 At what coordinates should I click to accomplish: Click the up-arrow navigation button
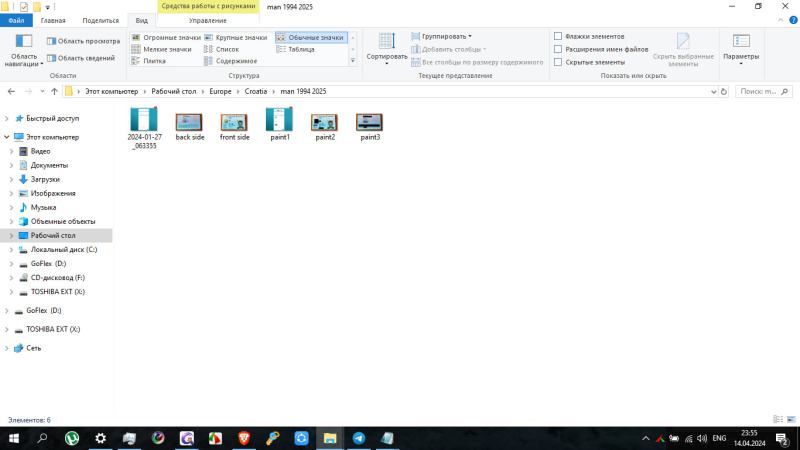54,91
